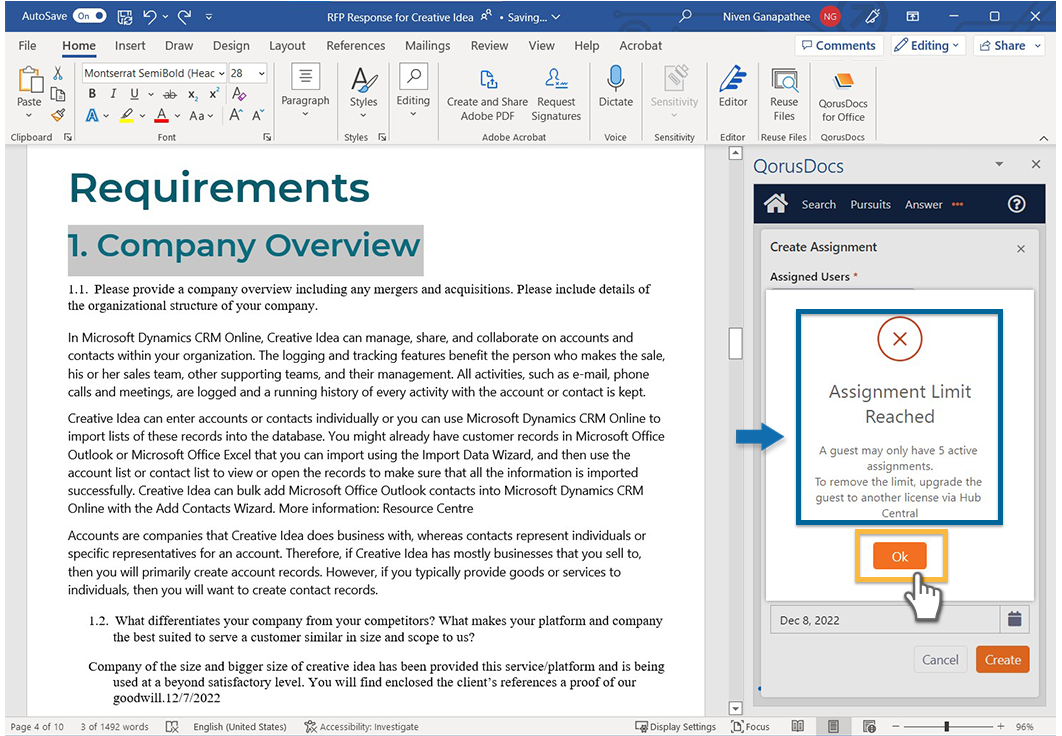
Task: Open the font name dropdown
Action: point(221,73)
